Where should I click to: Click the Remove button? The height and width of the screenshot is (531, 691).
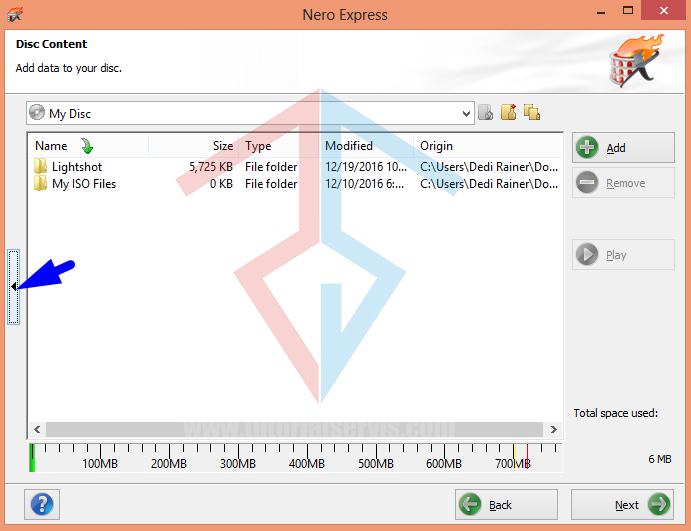(x=623, y=182)
